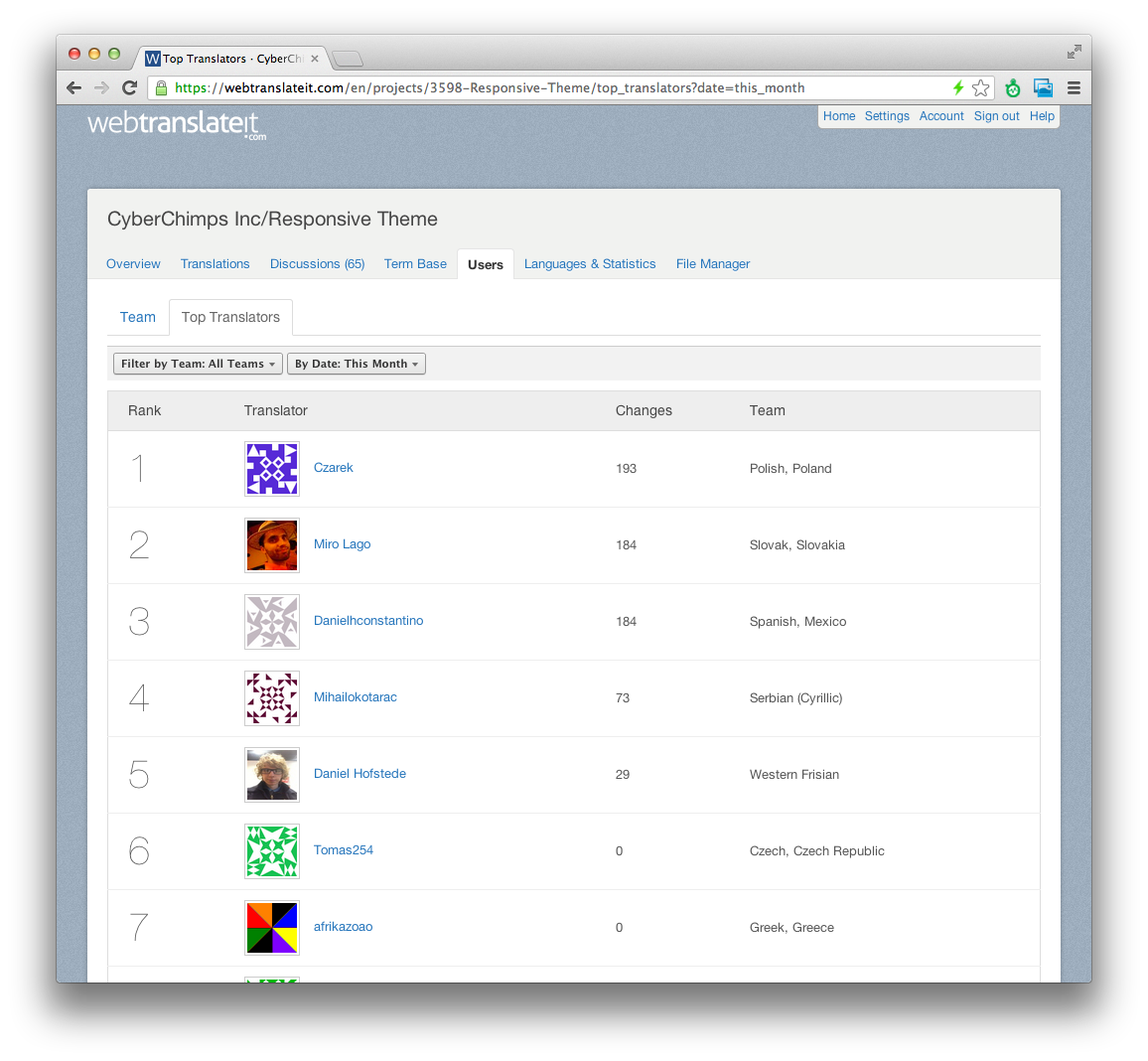
Task: Open a new browser tab
Action: pos(347,59)
